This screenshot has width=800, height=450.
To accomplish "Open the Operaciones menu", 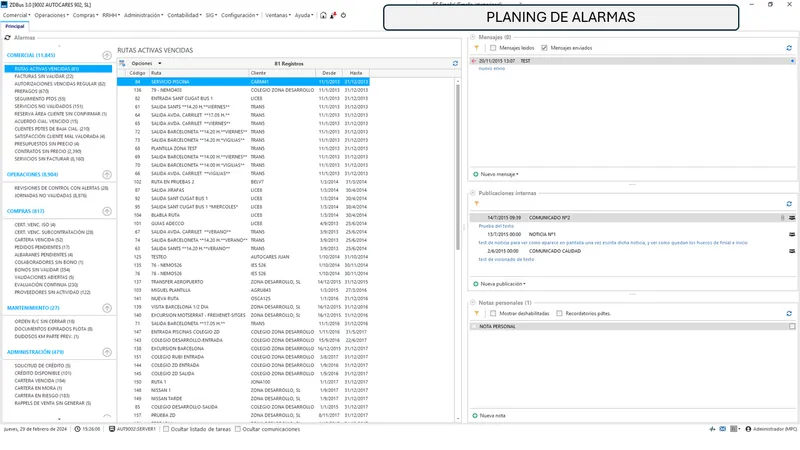I will 52,15.
